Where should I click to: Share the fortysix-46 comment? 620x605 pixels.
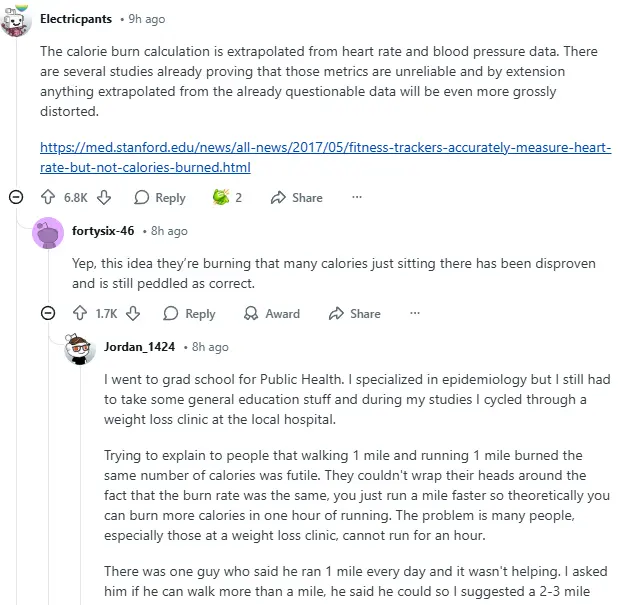(x=354, y=314)
